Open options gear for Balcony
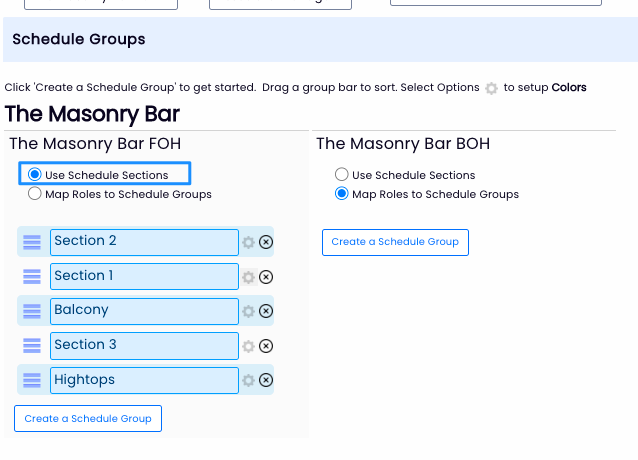This screenshot has height=460, width=638. click(248, 312)
